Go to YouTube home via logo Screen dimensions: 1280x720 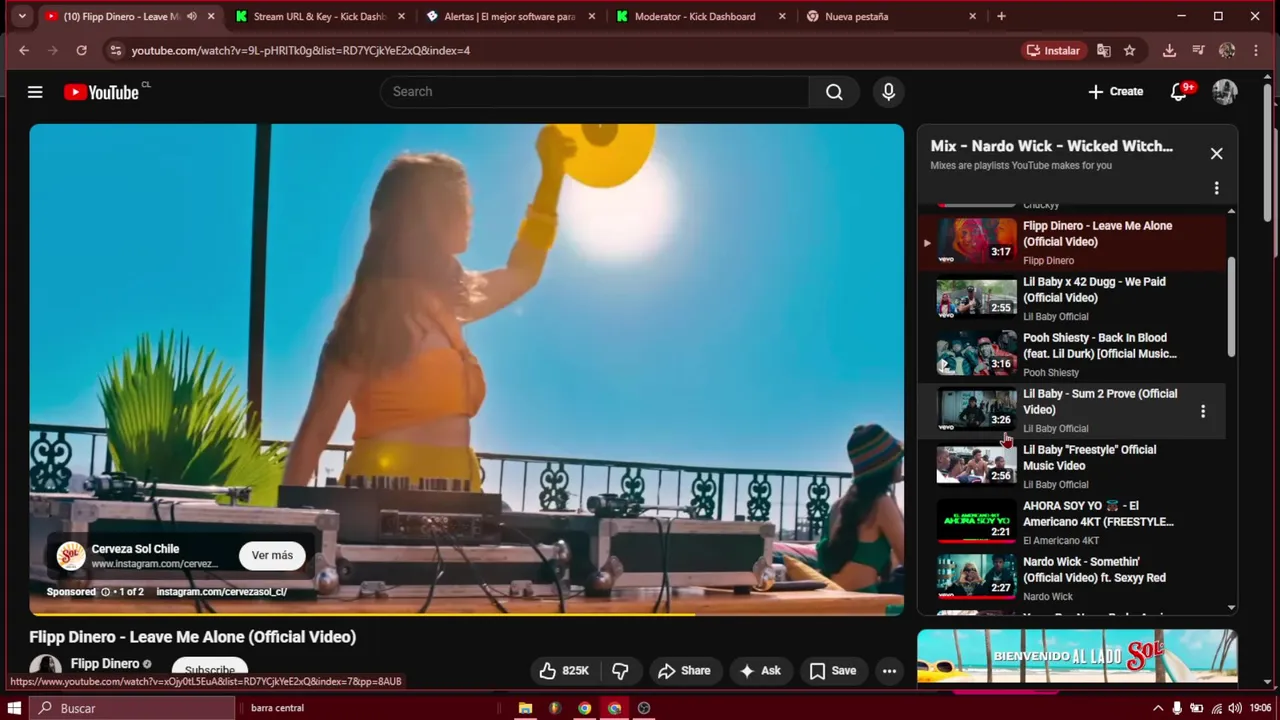[101, 92]
